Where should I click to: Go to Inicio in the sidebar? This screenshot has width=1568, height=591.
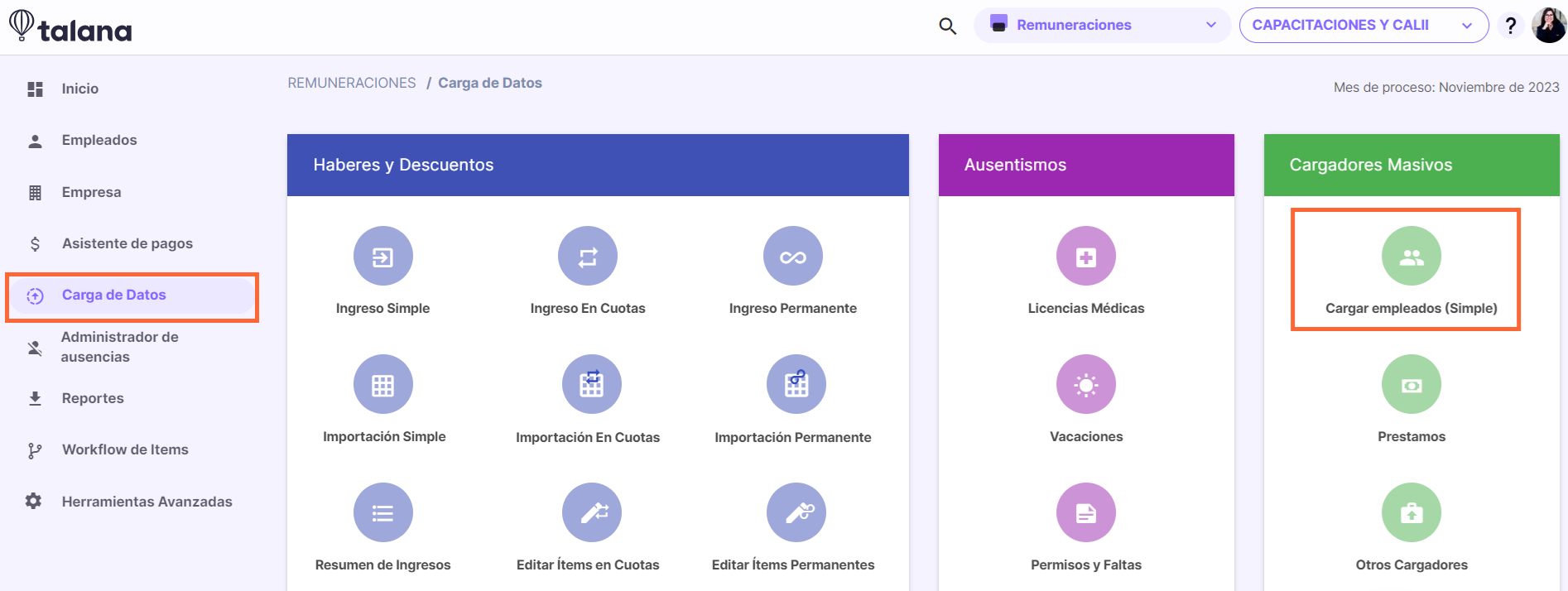[80, 89]
